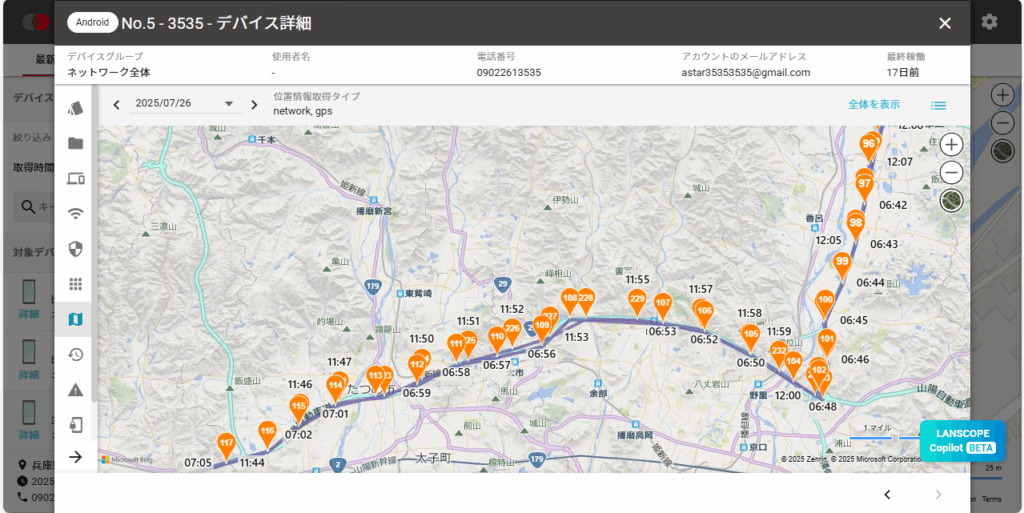Screen dimensions: 1024x513
Task: Toggle aerial satellite map view
Action: point(951,201)
